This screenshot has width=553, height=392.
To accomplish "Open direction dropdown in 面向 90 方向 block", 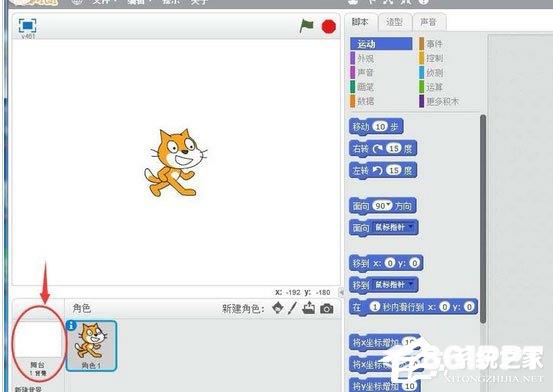I will [x=388, y=205].
